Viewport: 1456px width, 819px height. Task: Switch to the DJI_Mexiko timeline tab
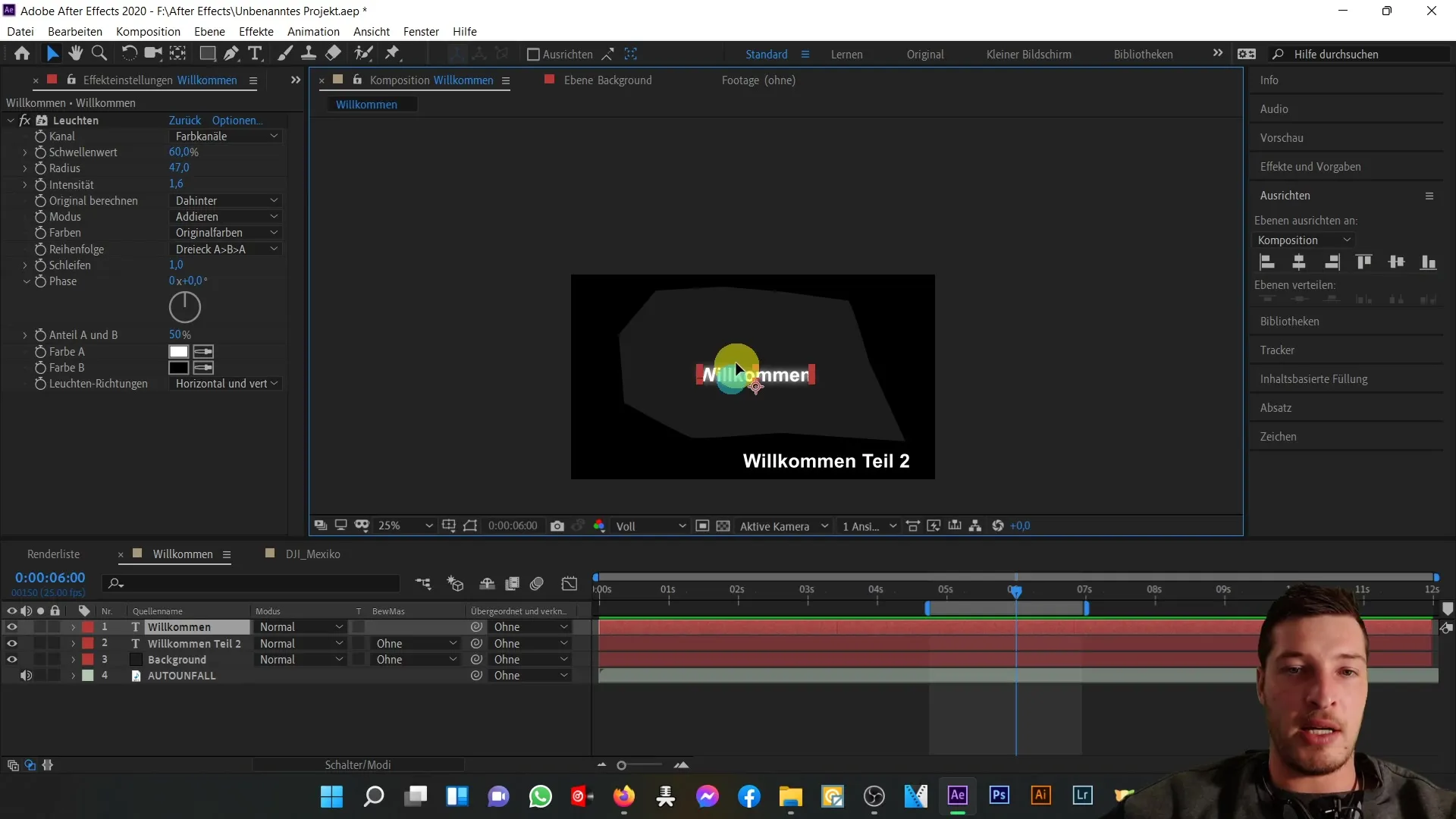pyautogui.click(x=312, y=554)
